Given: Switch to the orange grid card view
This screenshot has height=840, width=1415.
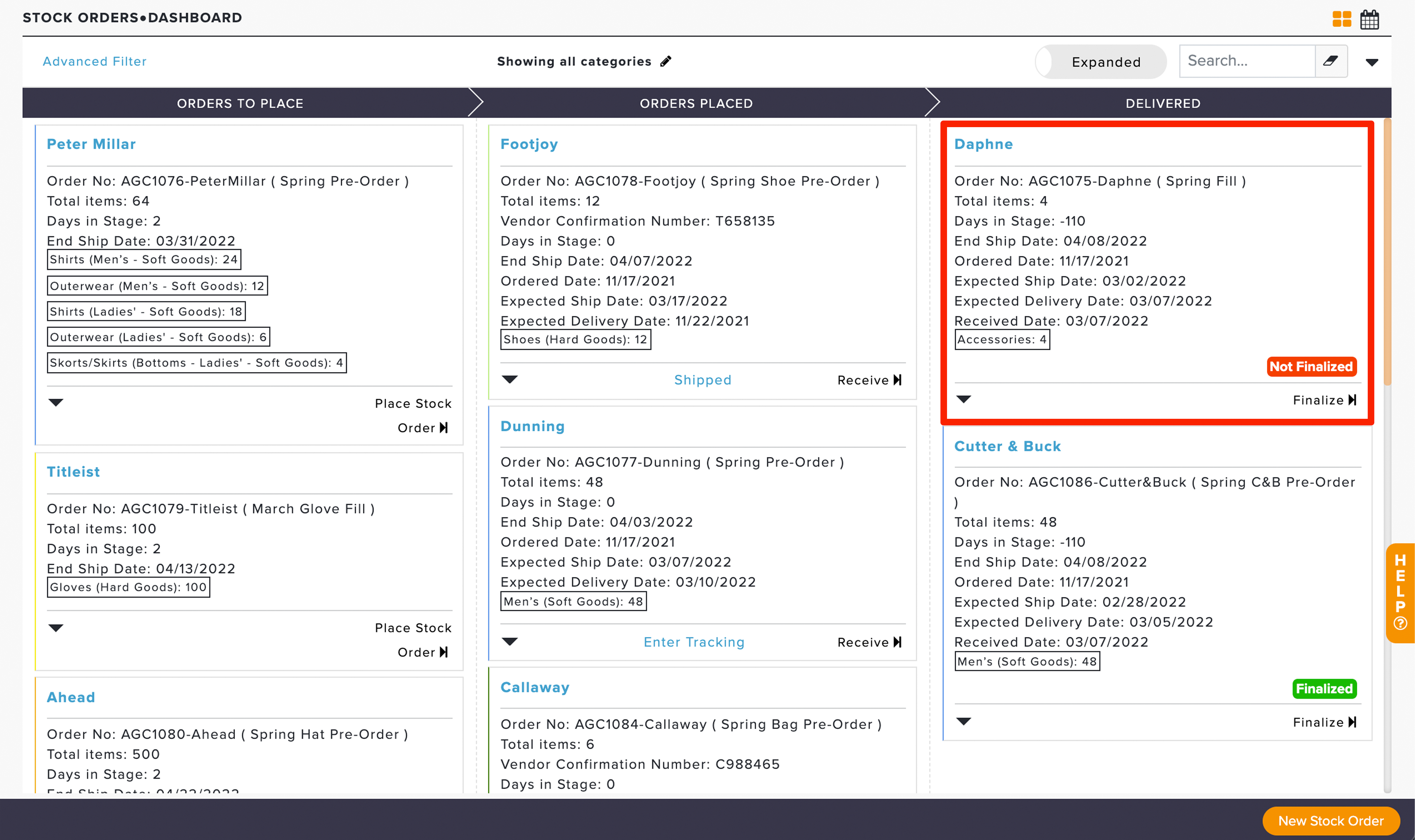Looking at the screenshot, I should click(x=1341, y=19).
